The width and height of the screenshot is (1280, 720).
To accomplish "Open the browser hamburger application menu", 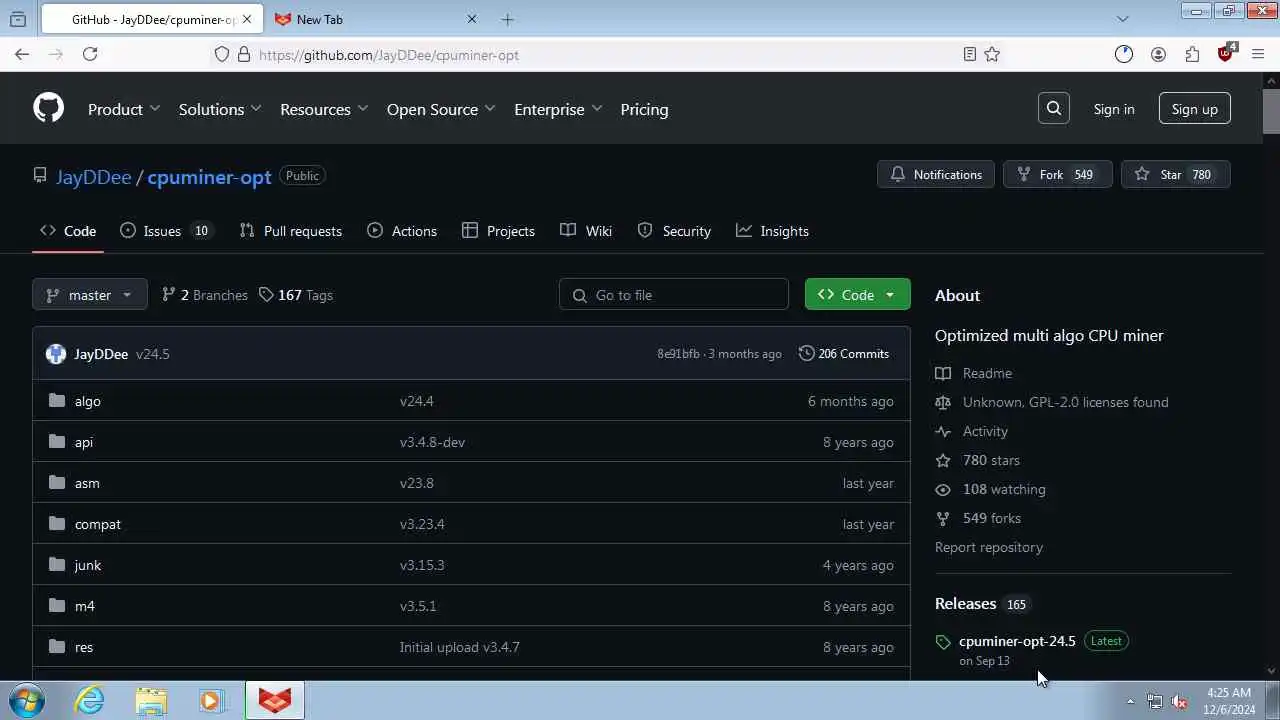I will click(1258, 54).
